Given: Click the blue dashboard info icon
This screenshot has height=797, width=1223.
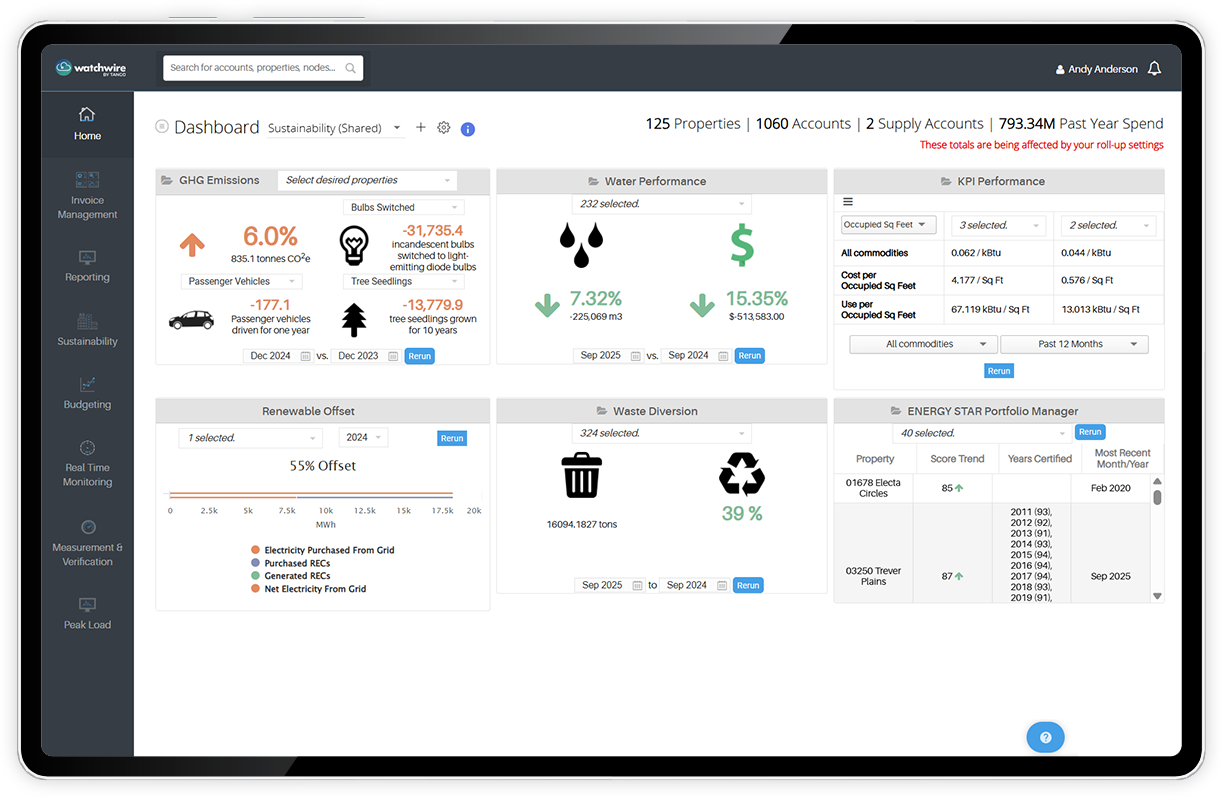Looking at the screenshot, I should coord(467,129).
